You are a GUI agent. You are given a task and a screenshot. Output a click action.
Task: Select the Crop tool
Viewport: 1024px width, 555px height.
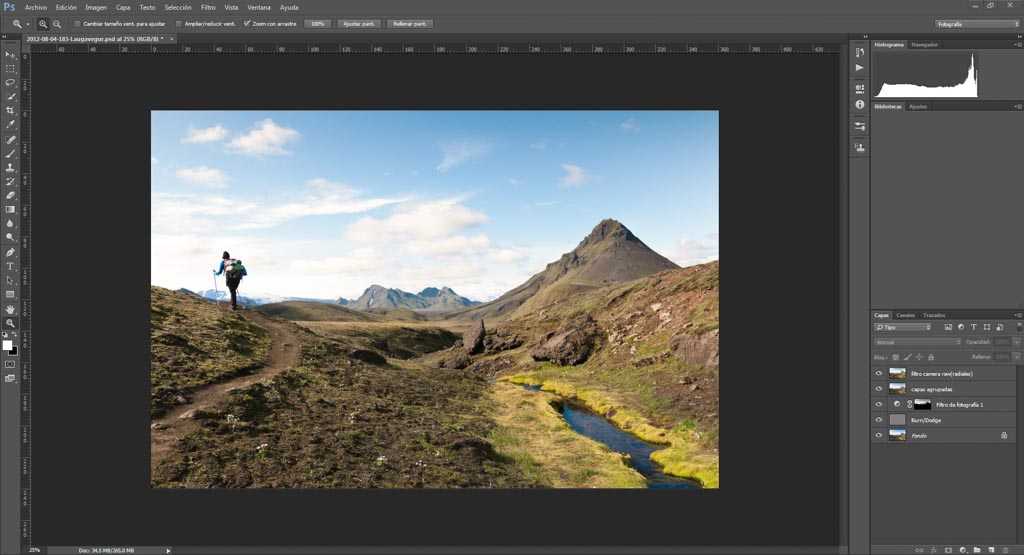point(10,110)
